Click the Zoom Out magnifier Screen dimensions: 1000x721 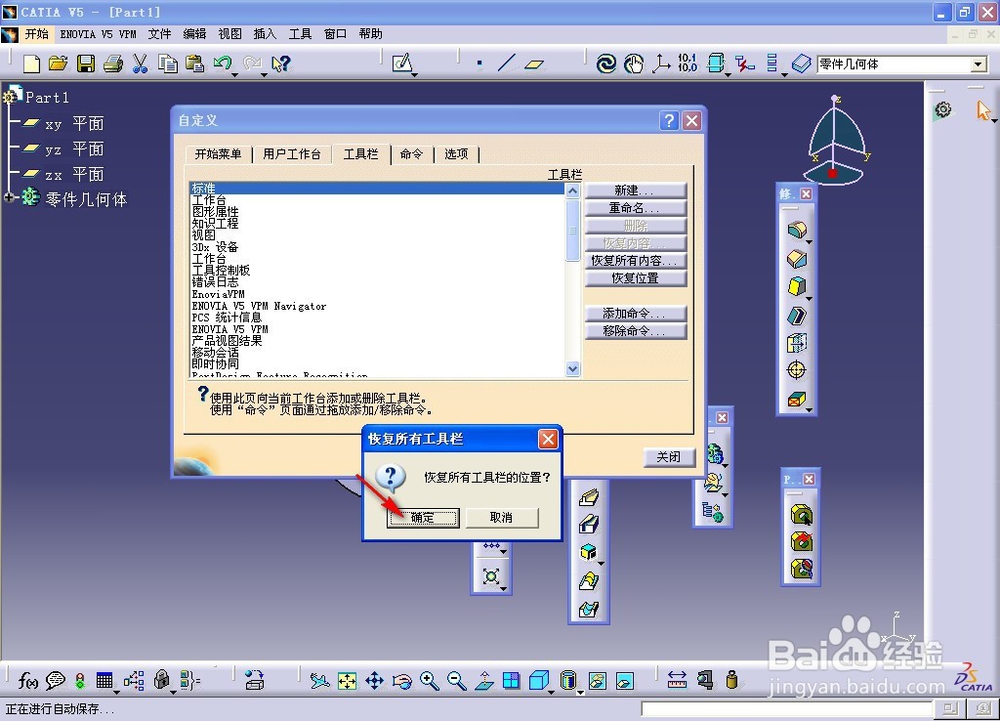point(457,681)
